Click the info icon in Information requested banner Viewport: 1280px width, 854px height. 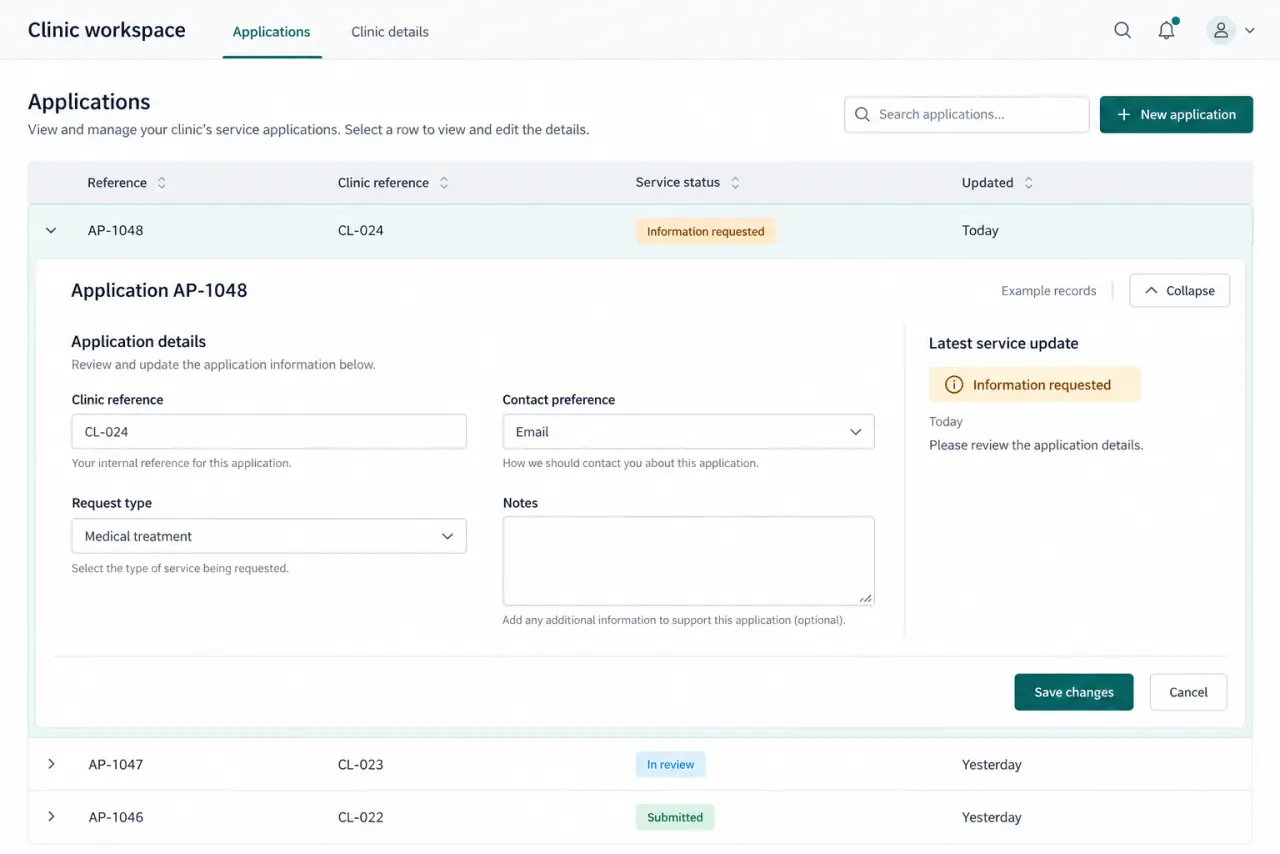point(954,385)
